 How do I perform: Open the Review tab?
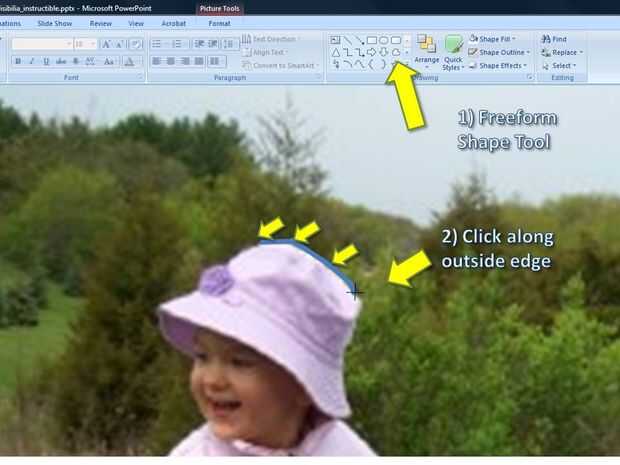pos(100,23)
